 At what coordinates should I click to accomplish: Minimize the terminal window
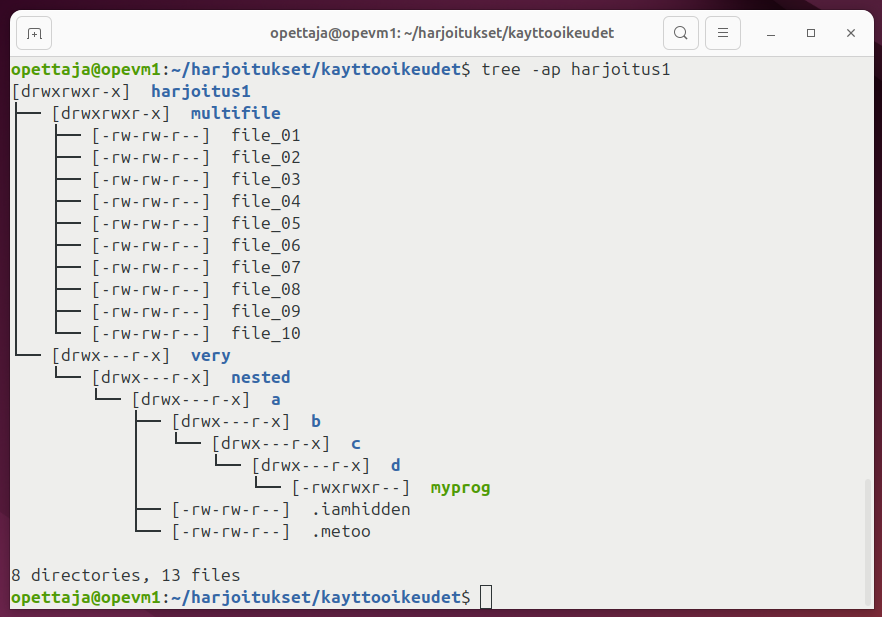click(x=772, y=33)
